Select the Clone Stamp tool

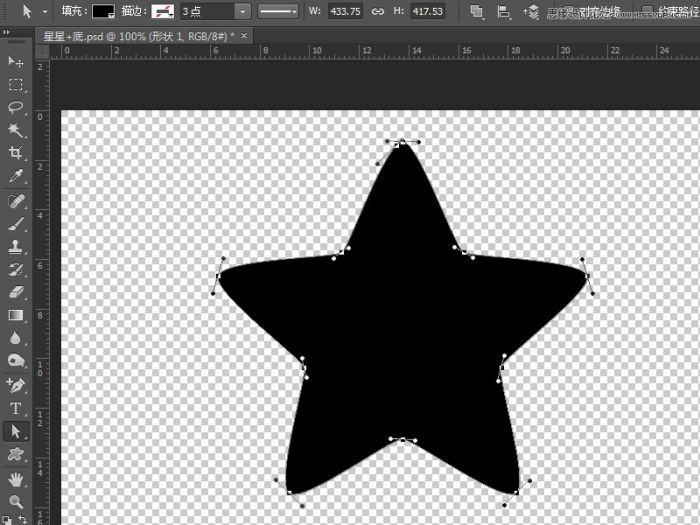[16, 246]
